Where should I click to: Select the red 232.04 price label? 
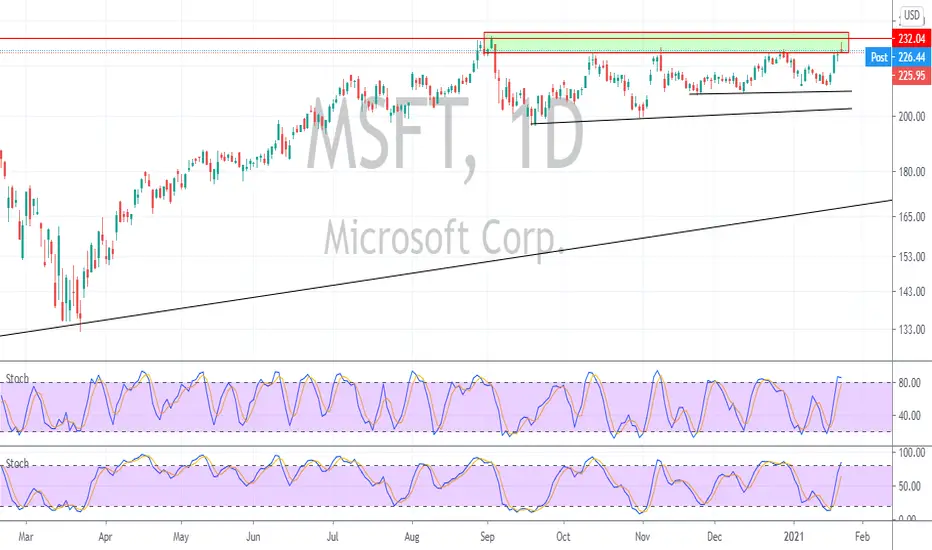[911, 39]
